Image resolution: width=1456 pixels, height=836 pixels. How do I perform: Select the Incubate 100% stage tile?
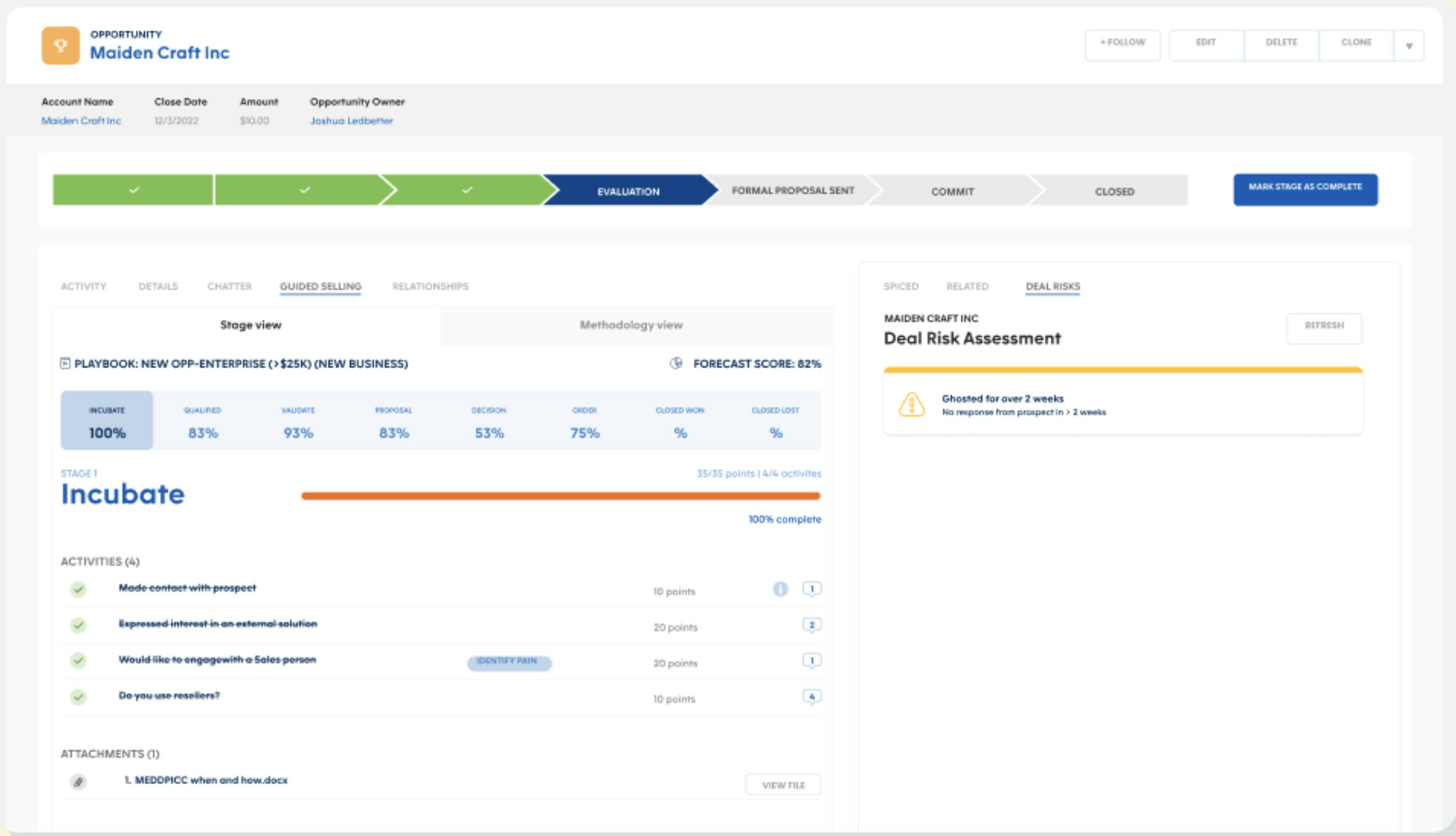(107, 420)
